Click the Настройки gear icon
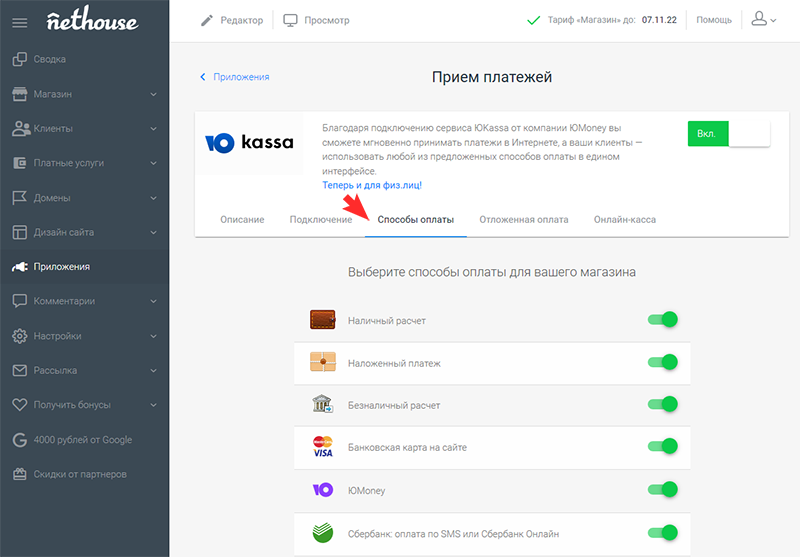The height and width of the screenshot is (557, 800). (19, 336)
